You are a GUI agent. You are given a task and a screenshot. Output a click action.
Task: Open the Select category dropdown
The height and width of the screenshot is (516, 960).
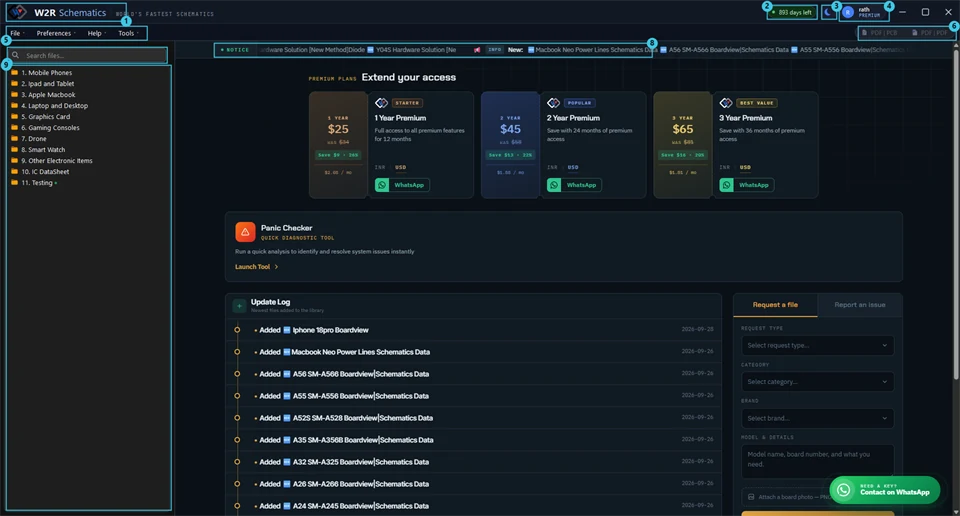pos(817,382)
